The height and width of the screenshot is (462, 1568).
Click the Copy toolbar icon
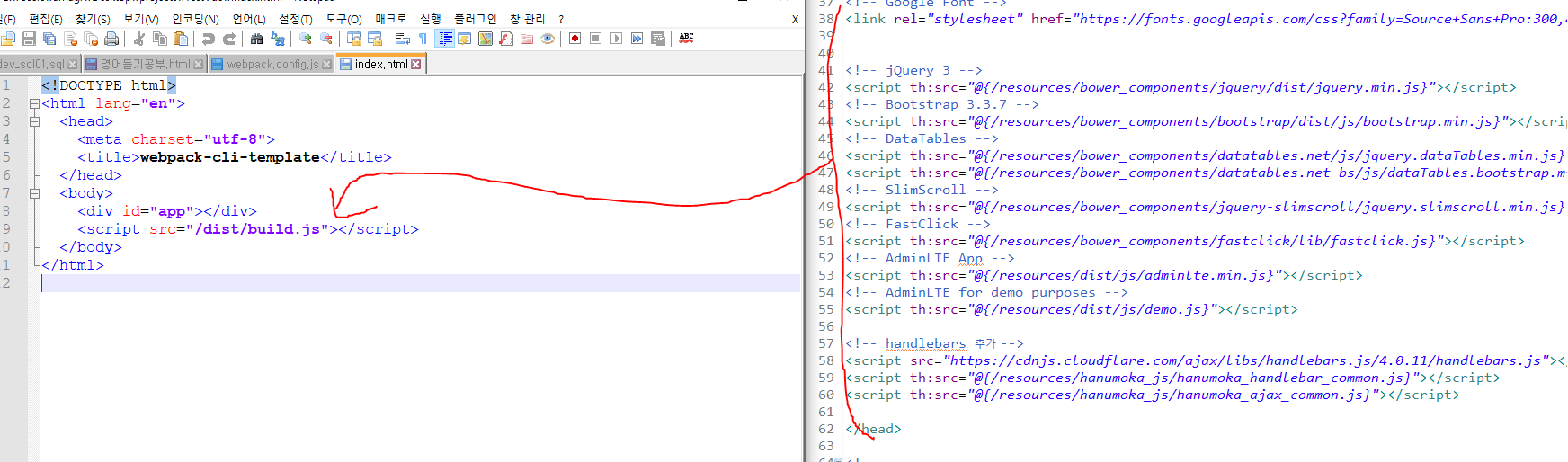click(x=160, y=39)
